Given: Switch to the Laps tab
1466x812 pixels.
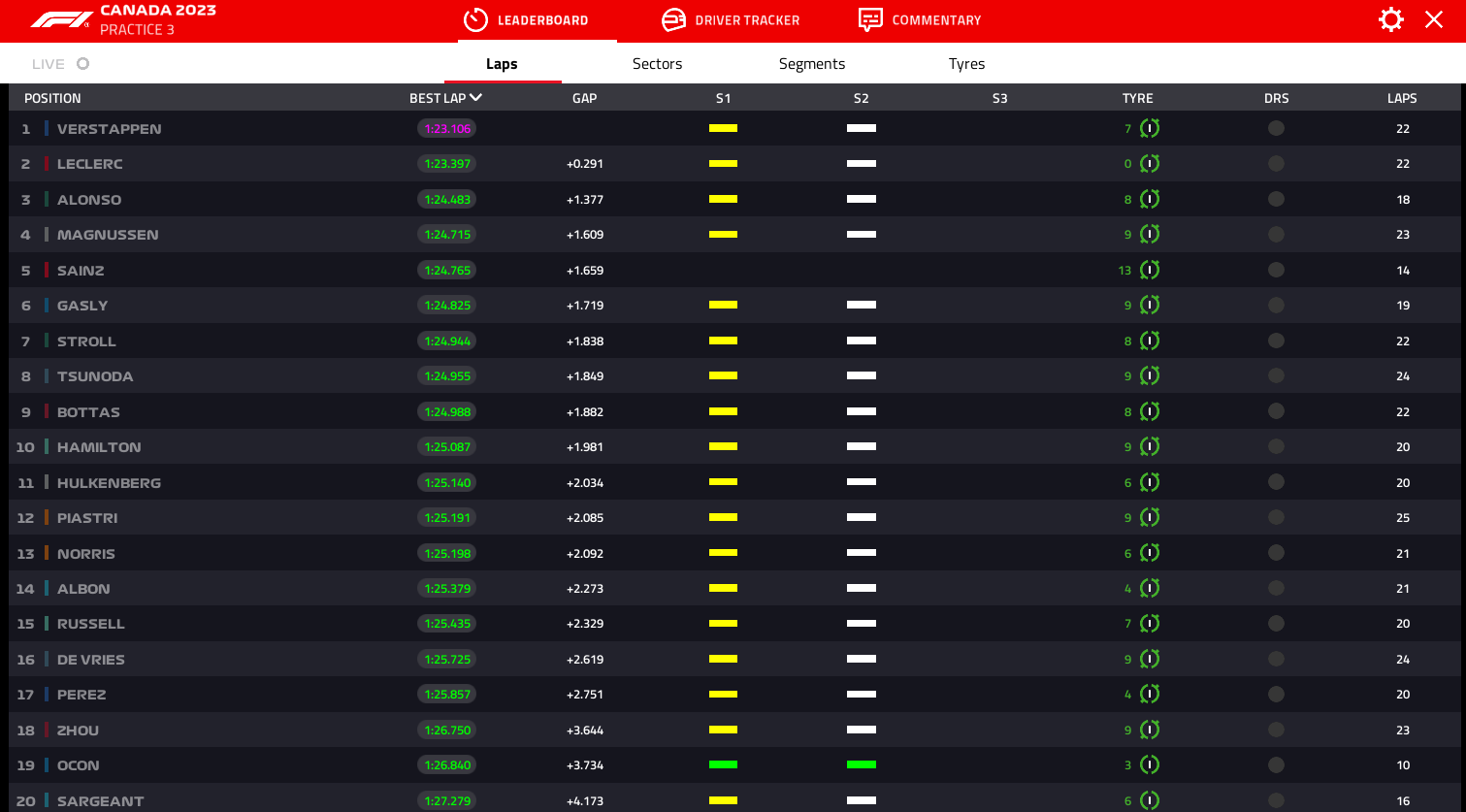Looking at the screenshot, I should coord(502,64).
